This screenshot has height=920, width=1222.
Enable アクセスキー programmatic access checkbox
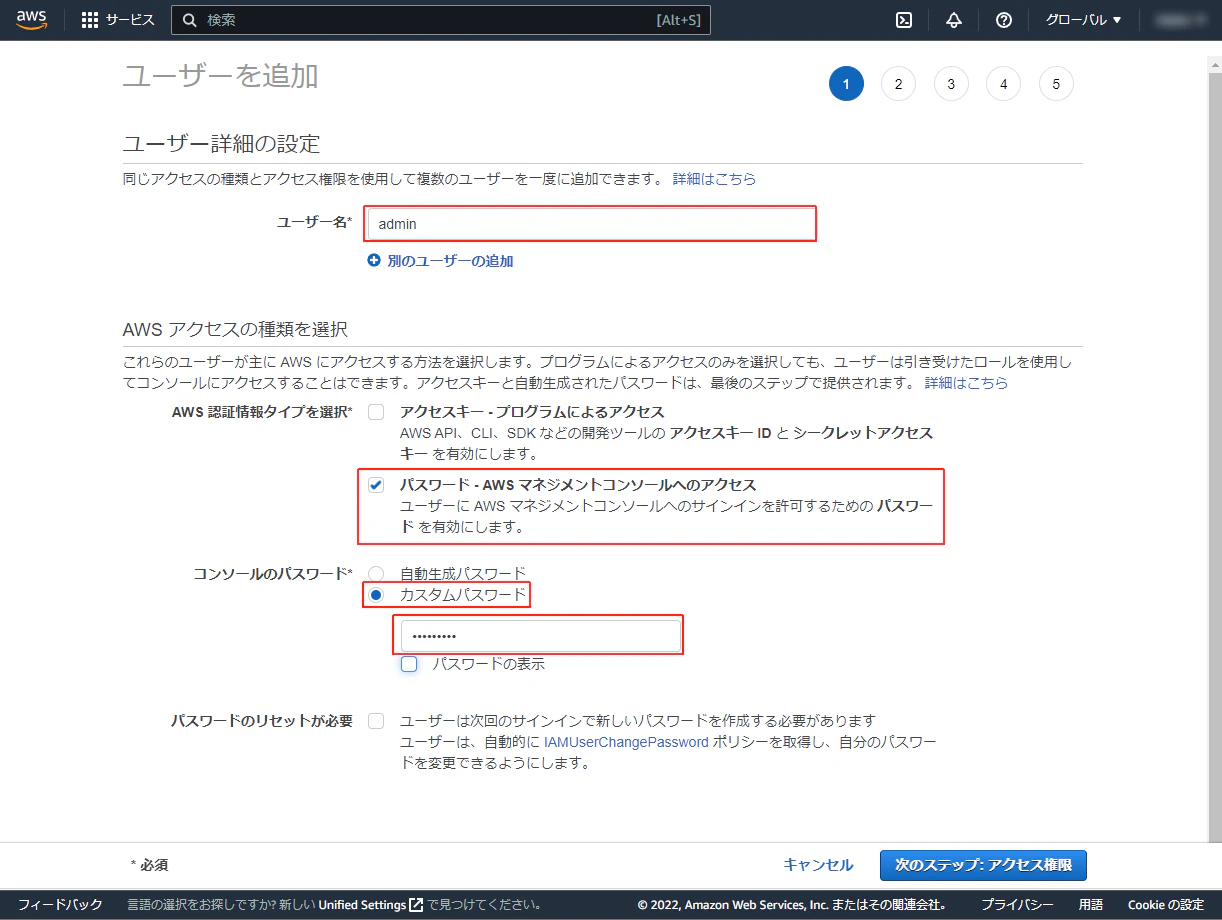tap(376, 412)
